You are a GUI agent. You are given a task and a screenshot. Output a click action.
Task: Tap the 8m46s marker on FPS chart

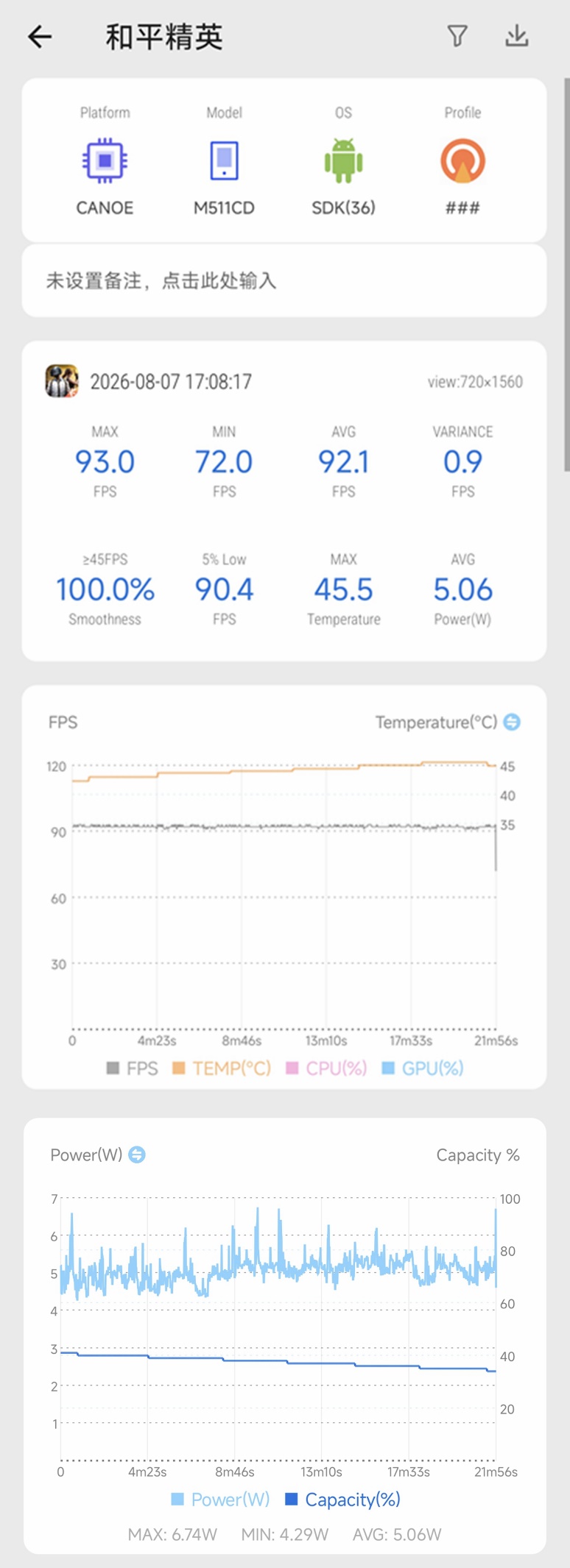click(242, 1040)
